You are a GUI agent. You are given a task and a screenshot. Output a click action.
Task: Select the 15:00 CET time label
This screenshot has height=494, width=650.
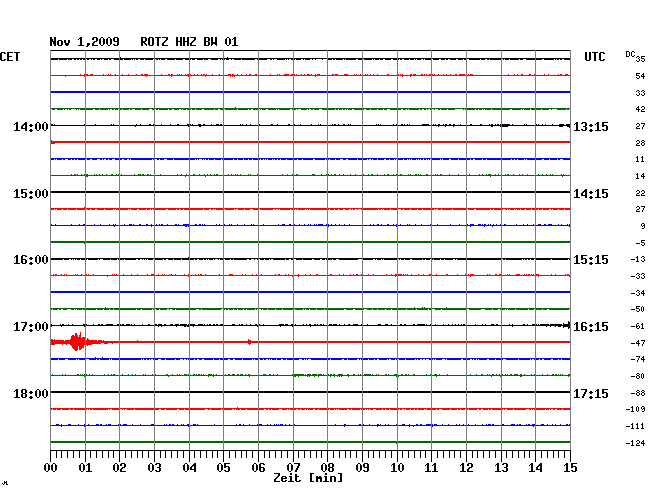pos(31,194)
